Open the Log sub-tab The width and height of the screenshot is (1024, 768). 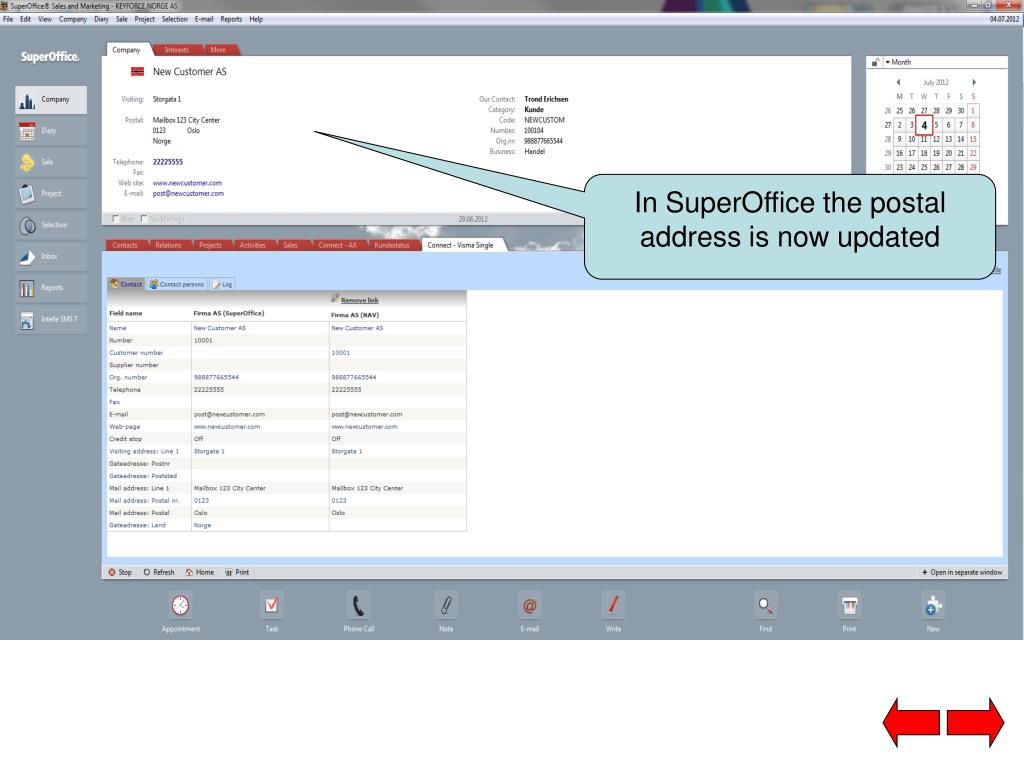click(x=223, y=284)
